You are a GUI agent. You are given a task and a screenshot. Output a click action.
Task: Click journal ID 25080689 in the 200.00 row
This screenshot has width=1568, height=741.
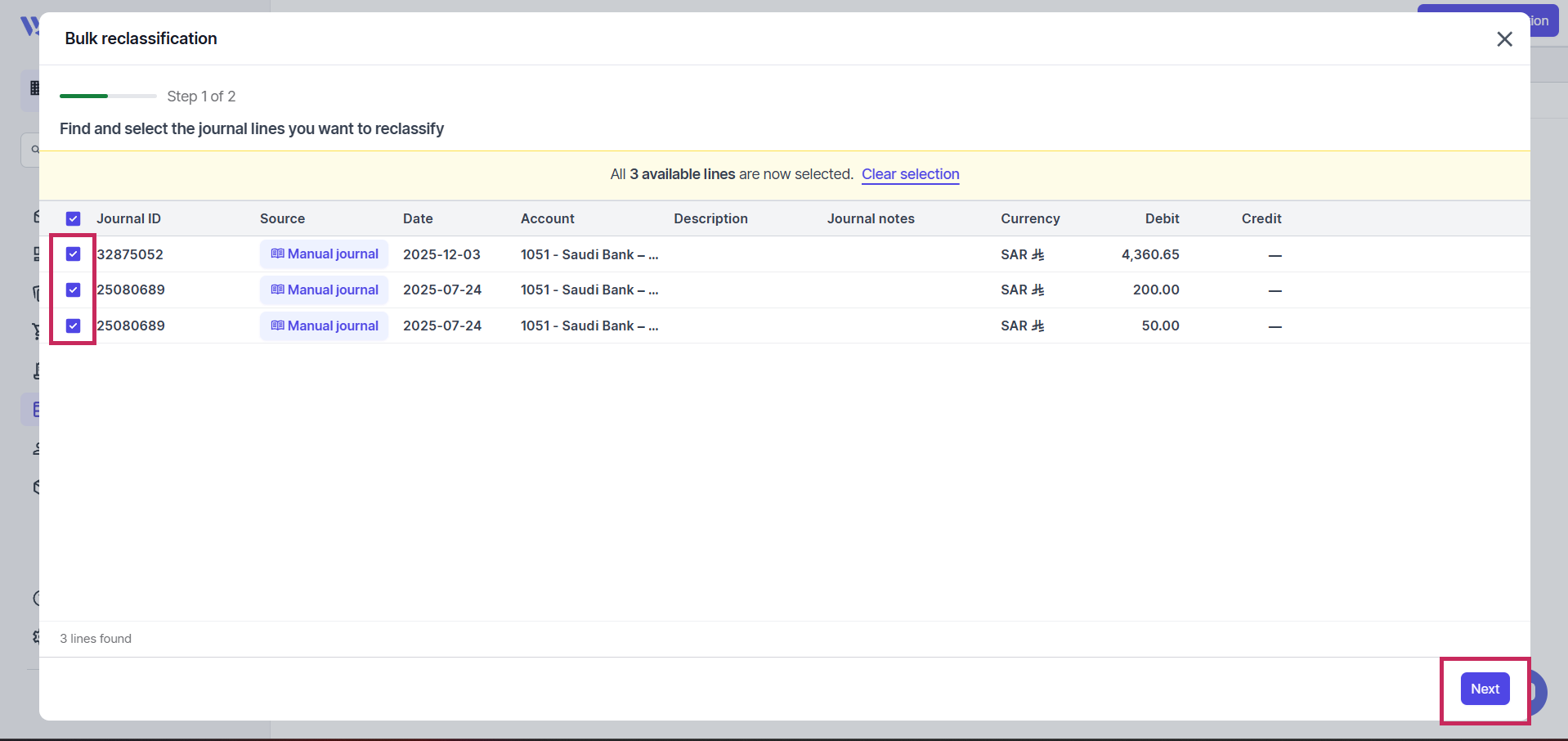(x=131, y=290)
